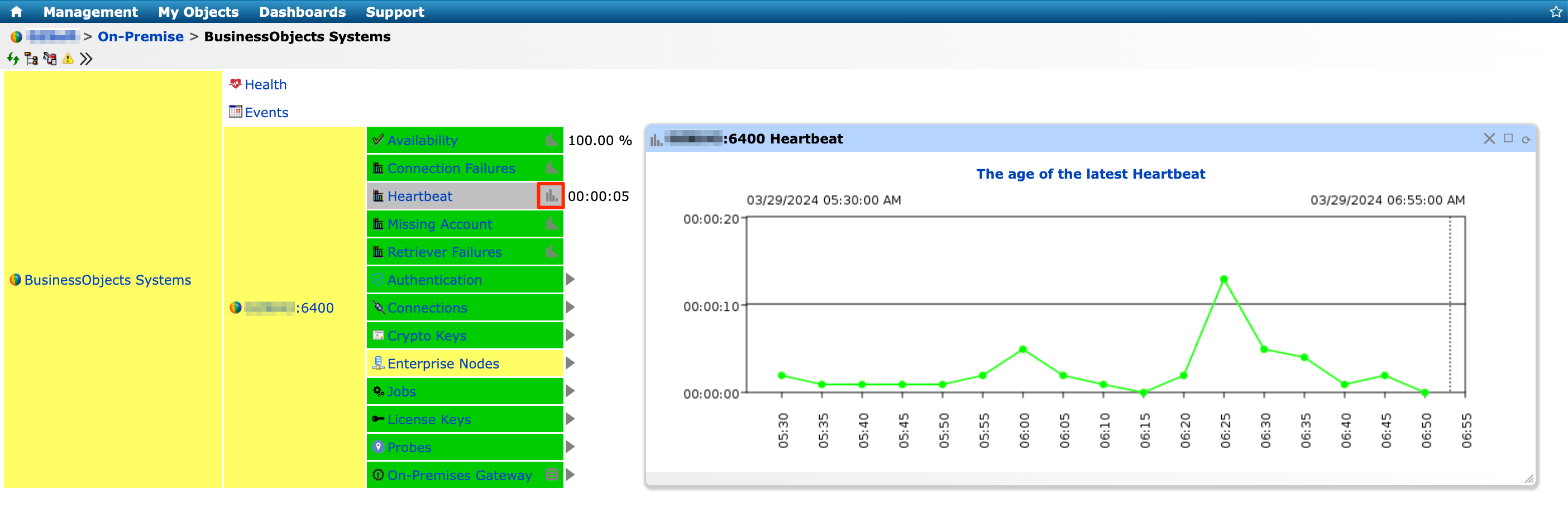Image resolution: width=1568 pixels, height=508 pixels.
Task: Click the green refresh arrows toolbar icon
Action: (13, 59)
